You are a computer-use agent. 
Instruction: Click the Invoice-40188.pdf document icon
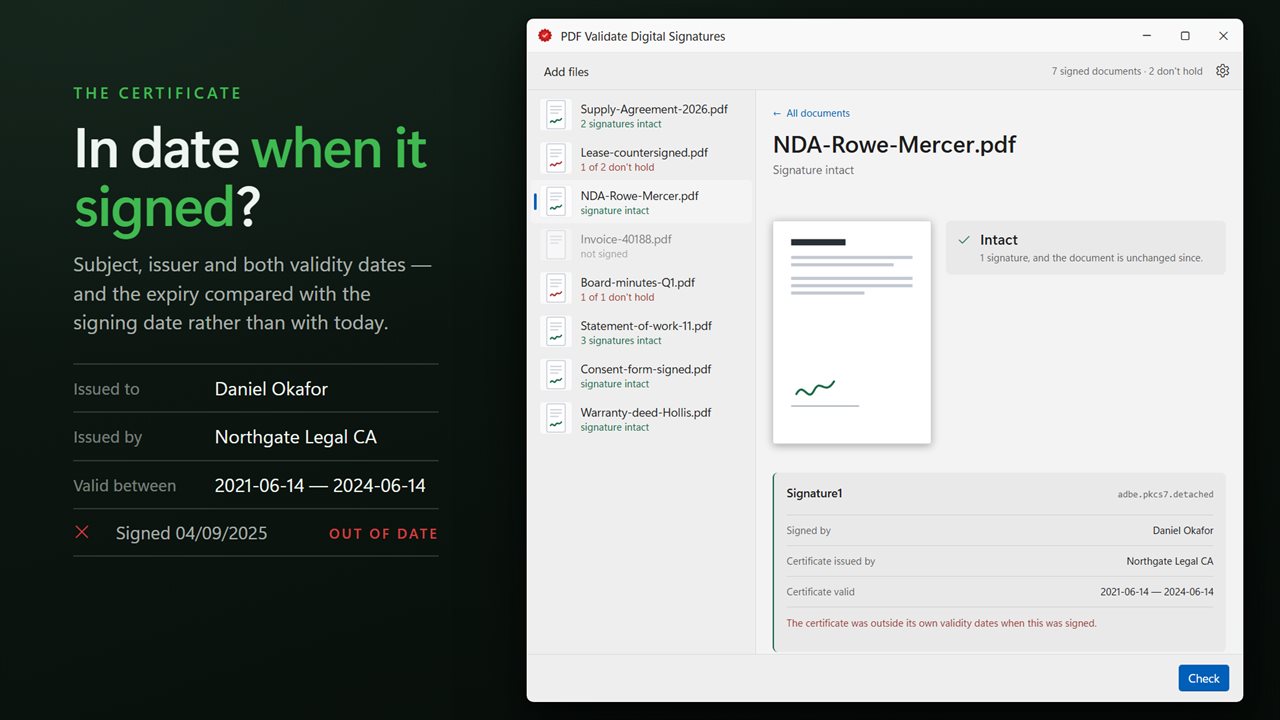coord(555,245)
